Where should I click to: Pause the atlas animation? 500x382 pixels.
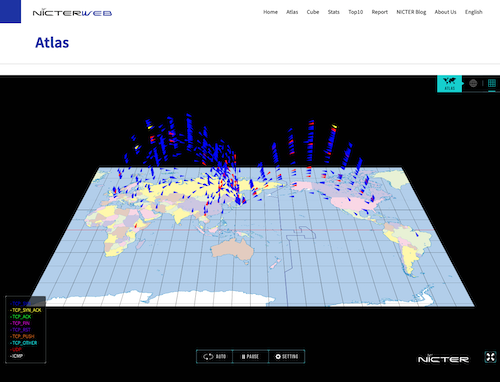point(250,356)
